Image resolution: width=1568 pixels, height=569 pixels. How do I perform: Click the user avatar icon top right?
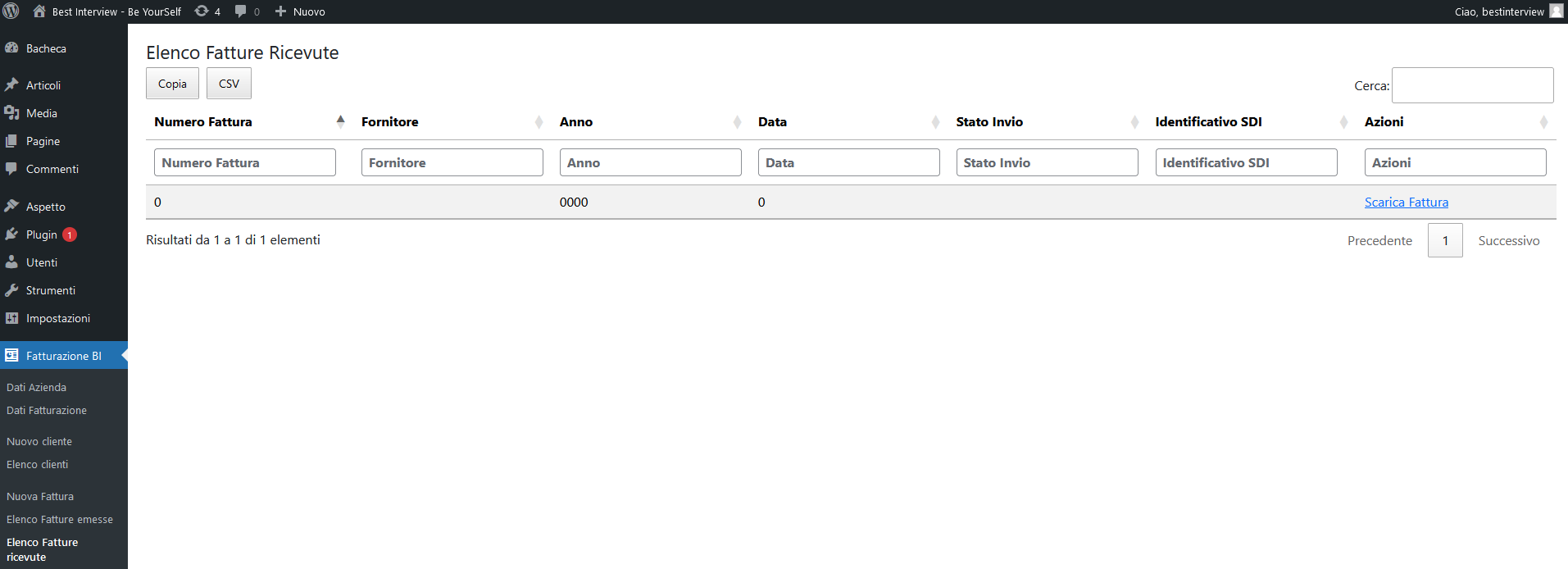1556,11
